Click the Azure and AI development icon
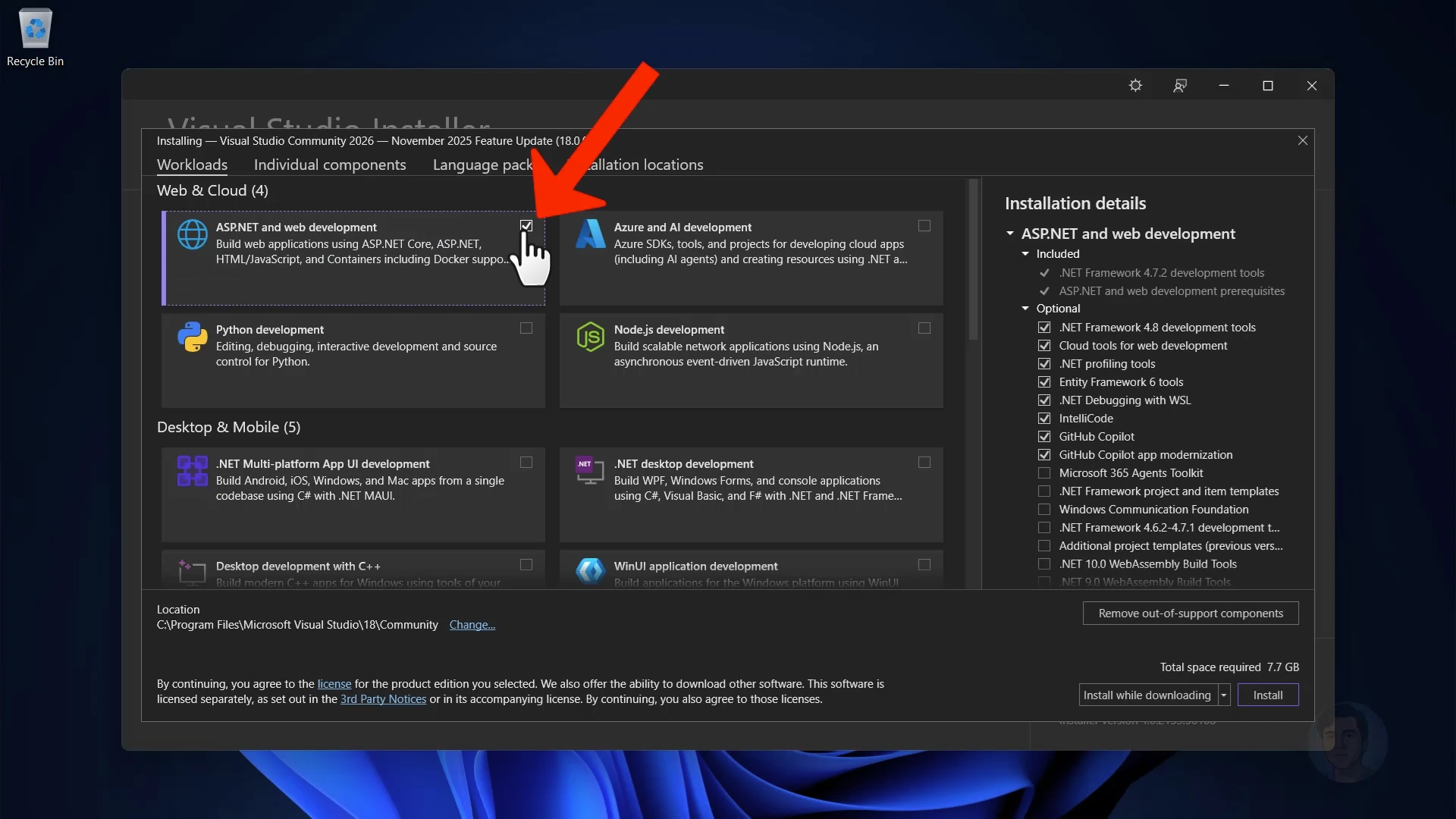 [590, 234]
